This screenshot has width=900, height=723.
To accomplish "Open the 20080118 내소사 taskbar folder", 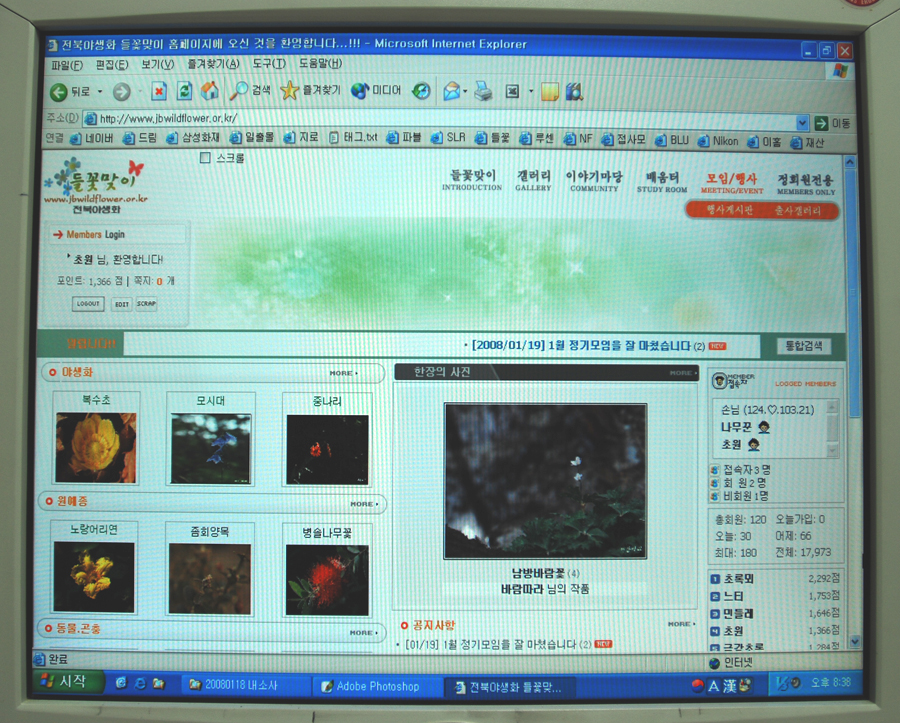I will (244, 685).
